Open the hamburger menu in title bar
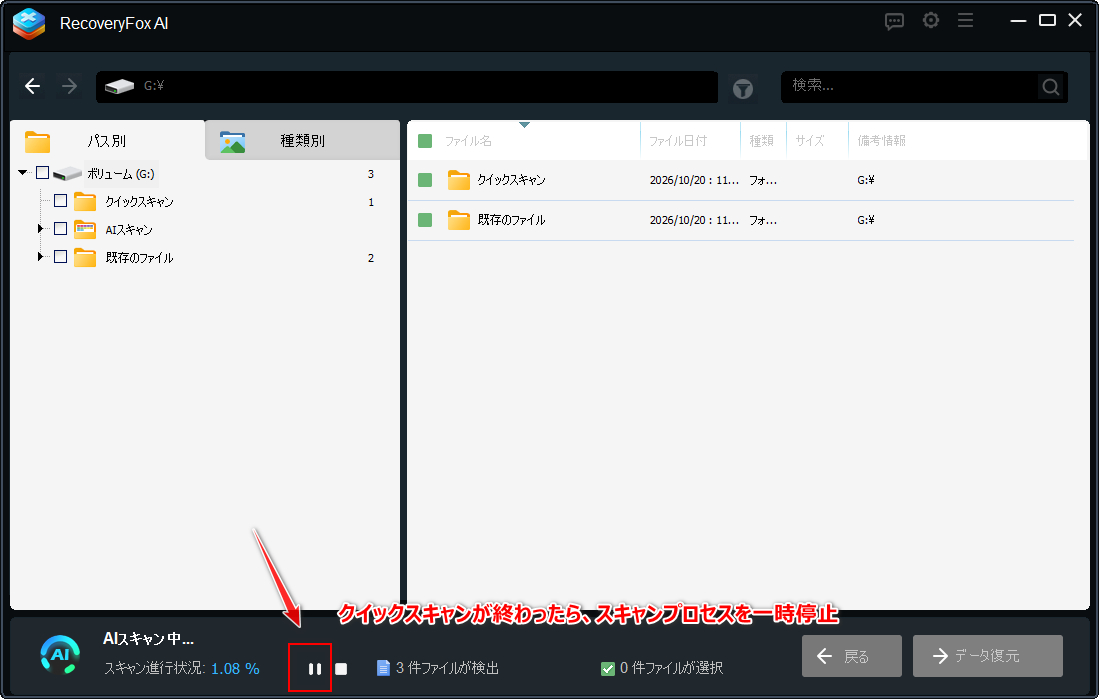This screenshot has width=1099, height=699. pyautogui.click(x=965, y=21)
